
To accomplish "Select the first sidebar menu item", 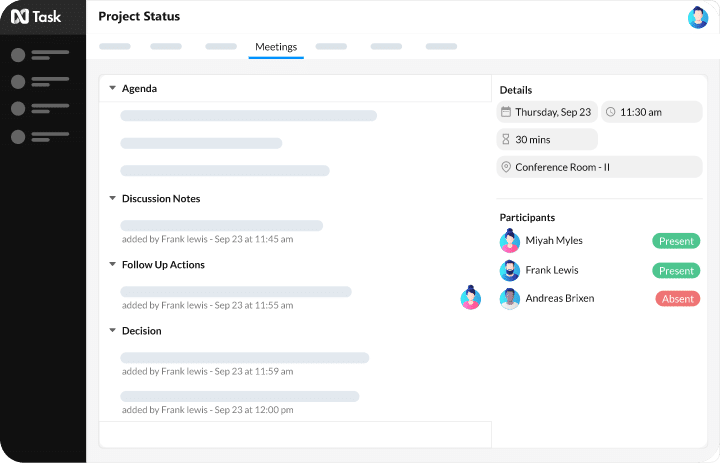I will tap(40, 54).
